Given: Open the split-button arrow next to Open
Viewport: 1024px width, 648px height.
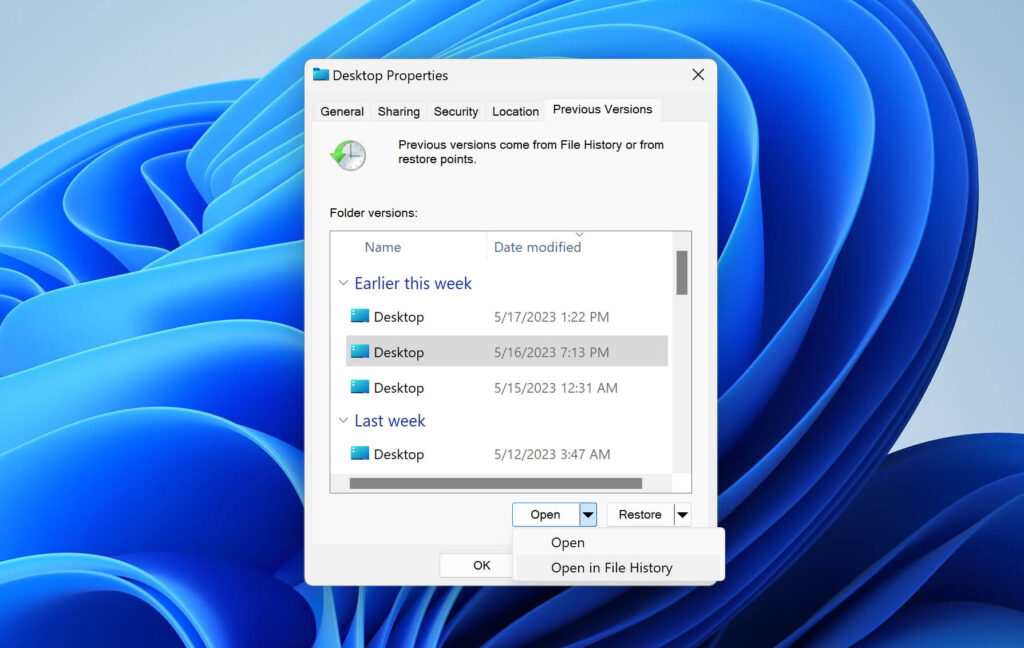Looking at the screenshot, I should click(x=588, y=513).
